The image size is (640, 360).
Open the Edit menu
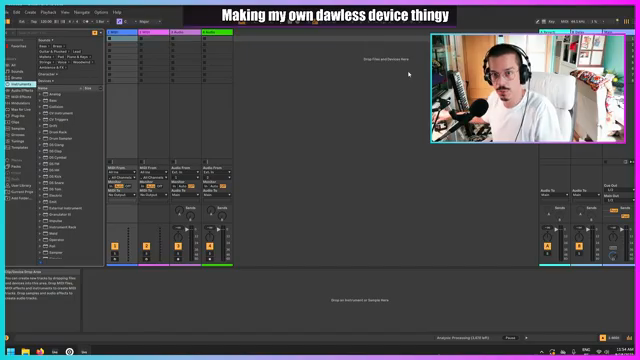(x=16, y=12)
